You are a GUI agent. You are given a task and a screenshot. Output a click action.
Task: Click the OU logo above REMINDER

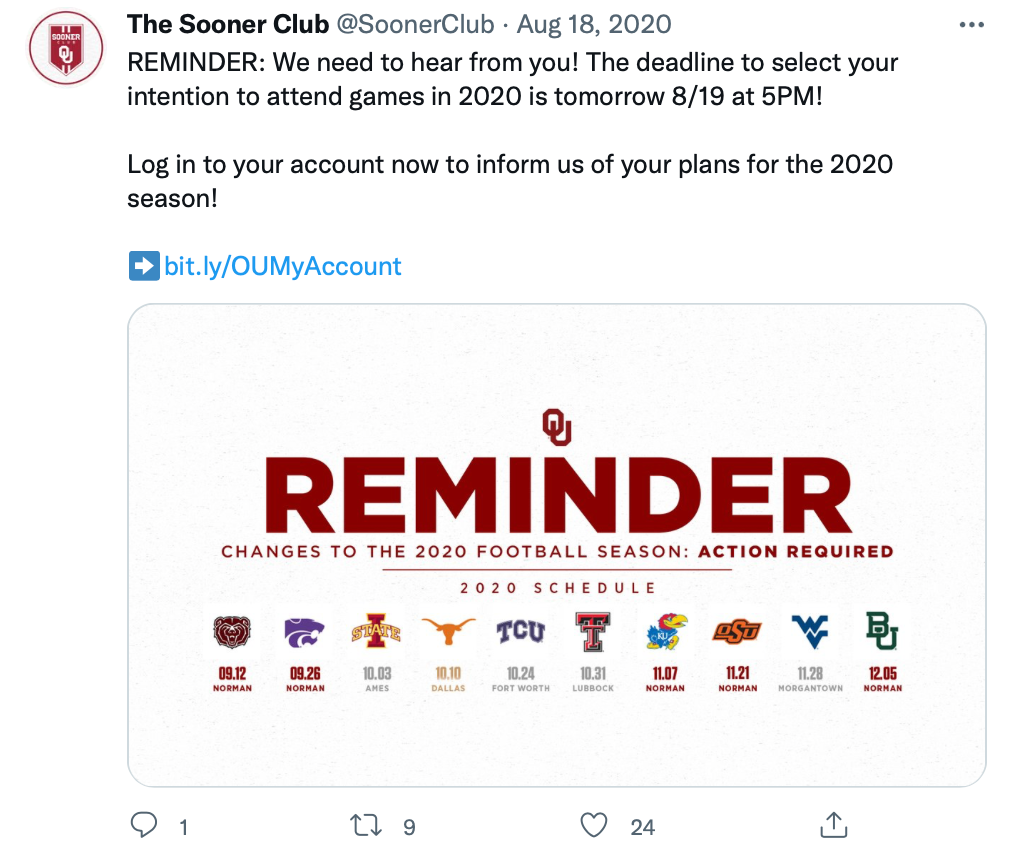coord(557,427)
